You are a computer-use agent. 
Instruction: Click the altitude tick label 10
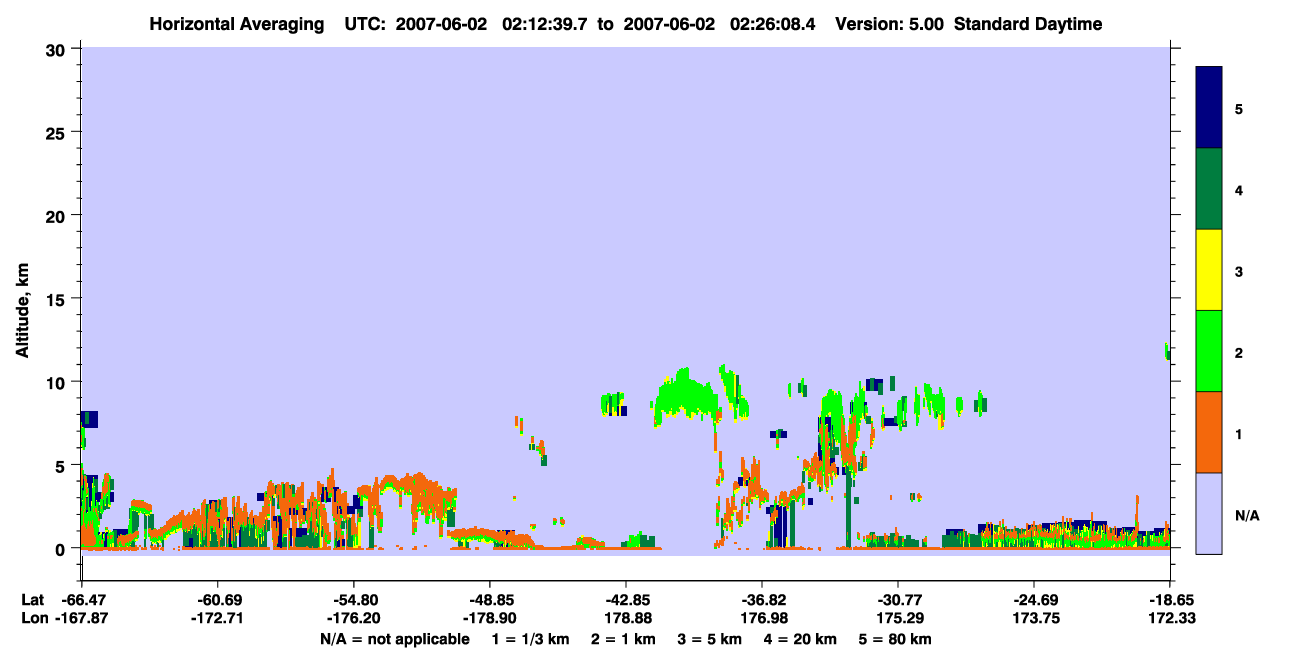[x=58, y=382]
